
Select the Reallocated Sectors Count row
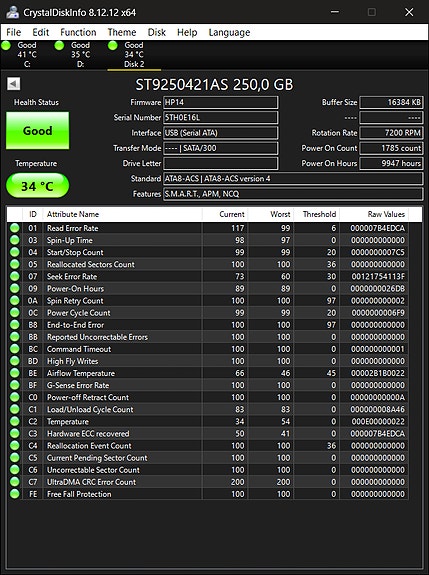208,264
